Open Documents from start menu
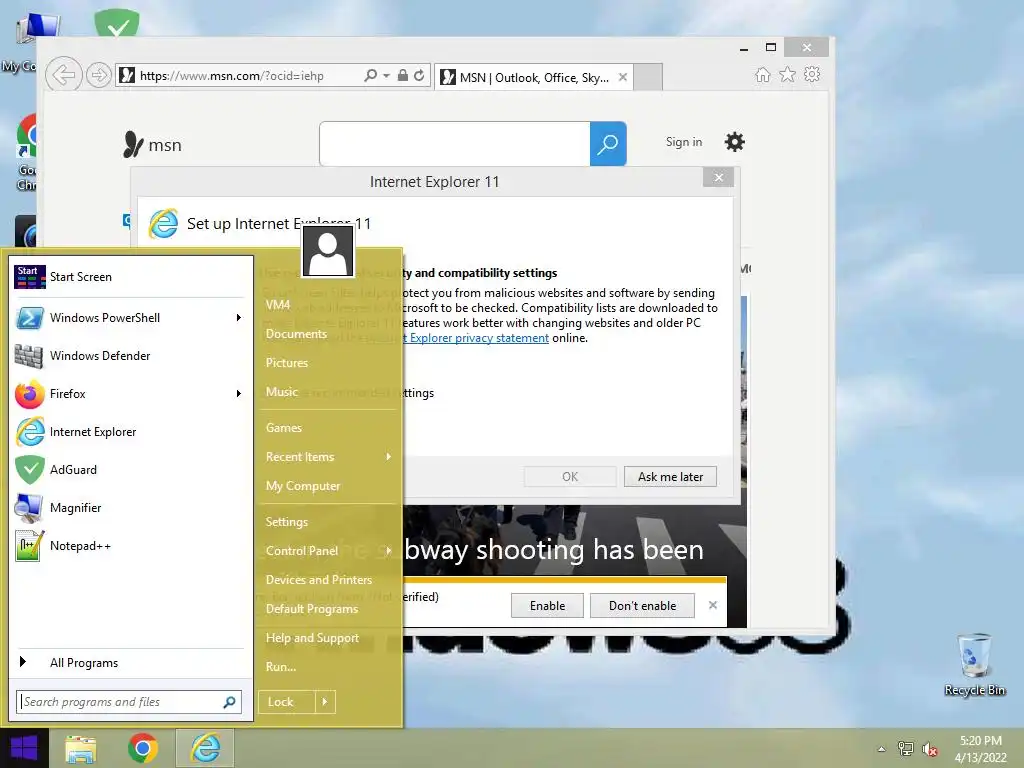 click(x=296, y=334)
